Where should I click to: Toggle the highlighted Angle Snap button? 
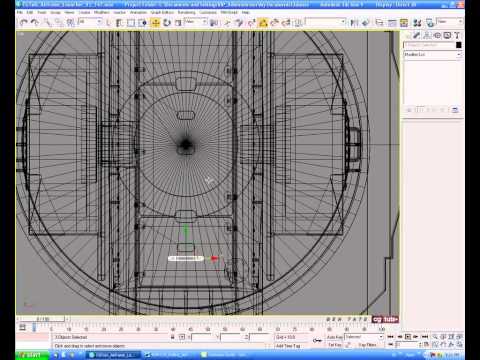tap(263, 23)
